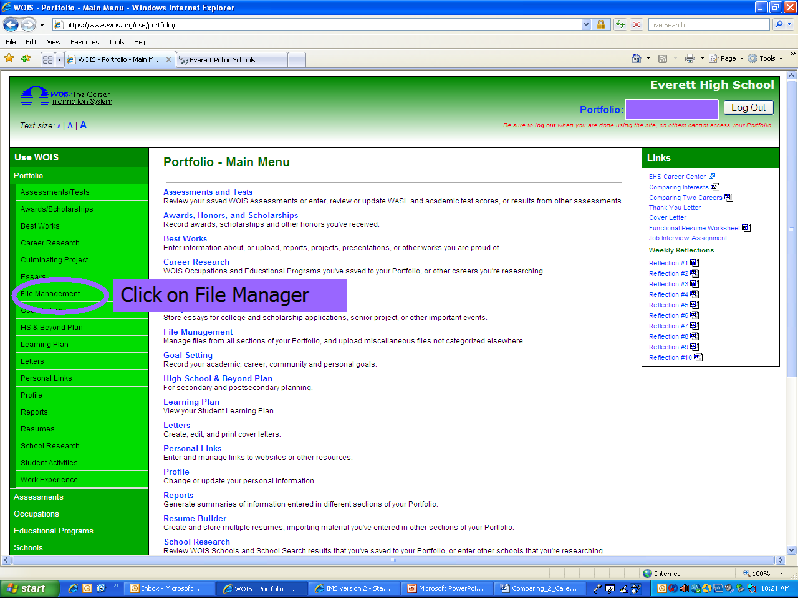
Task: Click the Add to Favorites icon
Action: point(26,58)
